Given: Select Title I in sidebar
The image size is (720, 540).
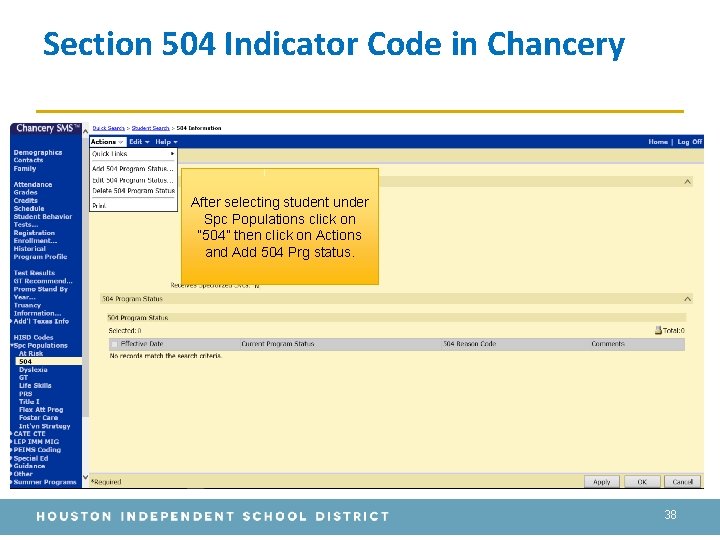Looking at the screenshot, I should 29,402.
